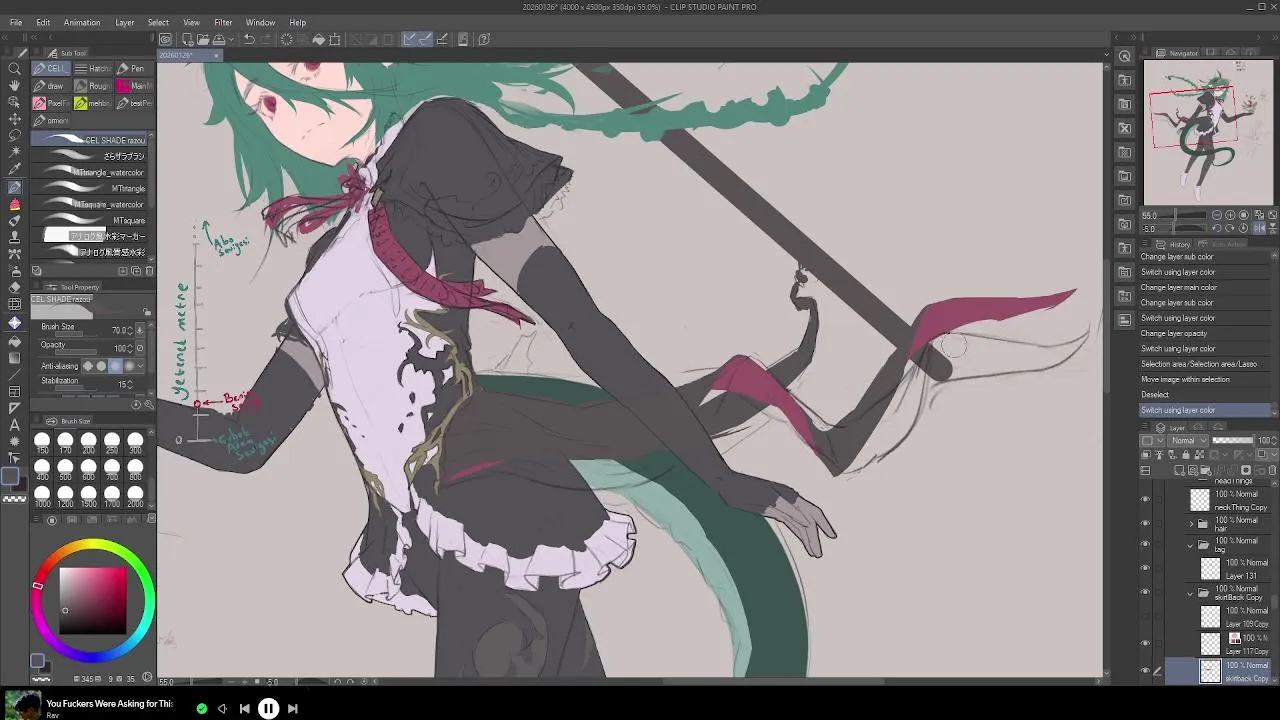Click the Redo arrow in command bar
1280x720 pixels.
265,40
